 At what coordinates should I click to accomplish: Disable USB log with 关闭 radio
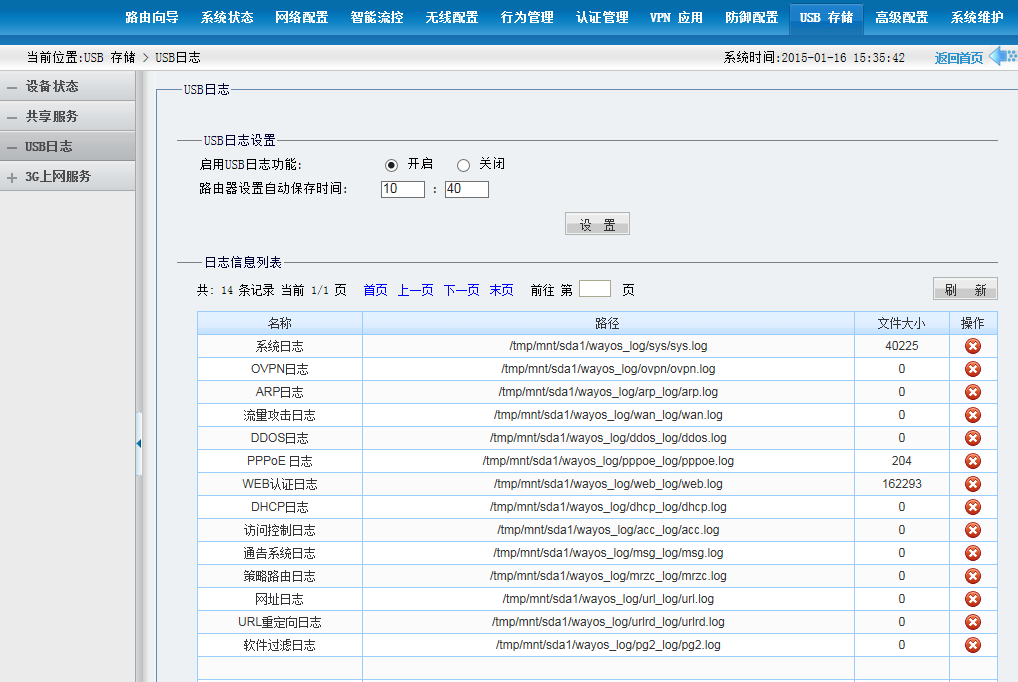pos(463,165)
